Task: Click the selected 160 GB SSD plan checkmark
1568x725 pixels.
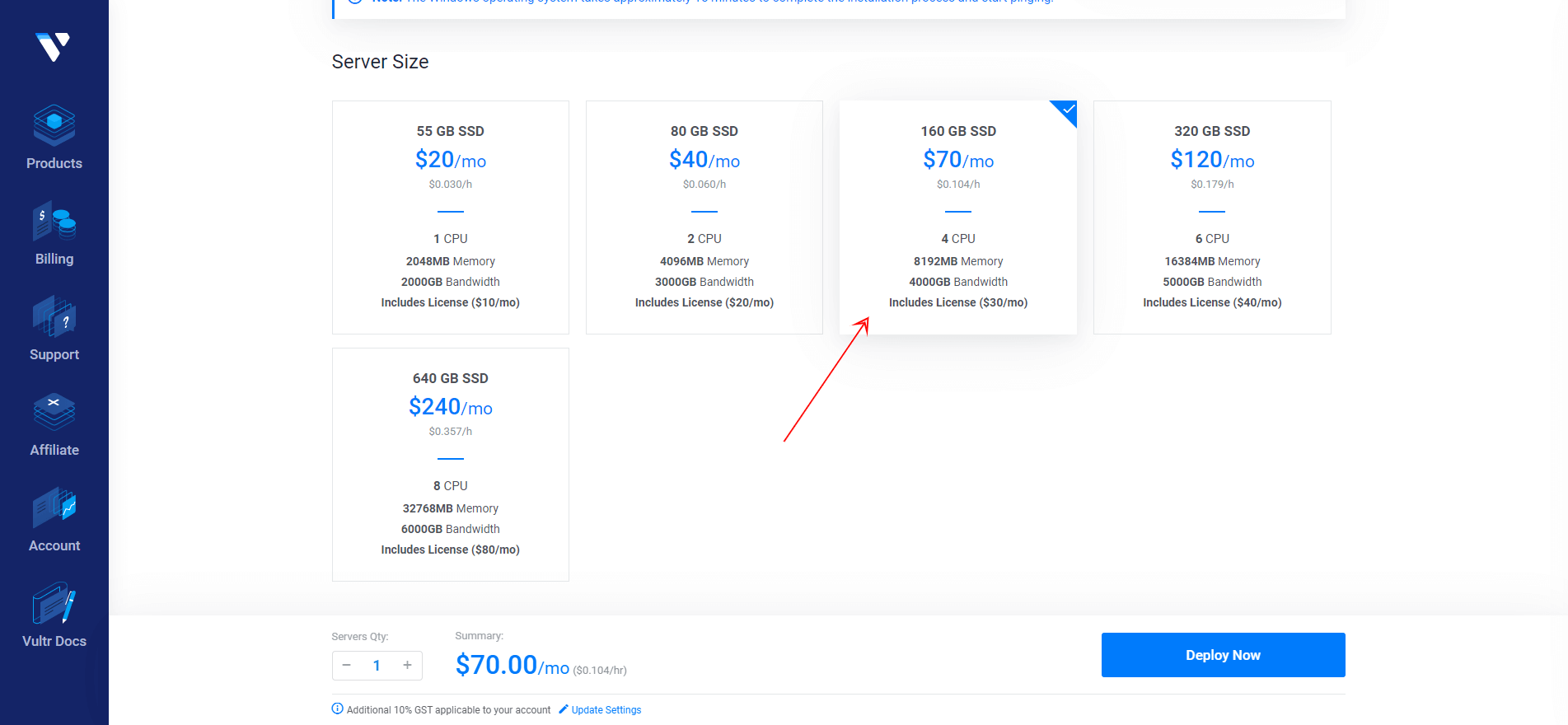Action: point(1068,110)
